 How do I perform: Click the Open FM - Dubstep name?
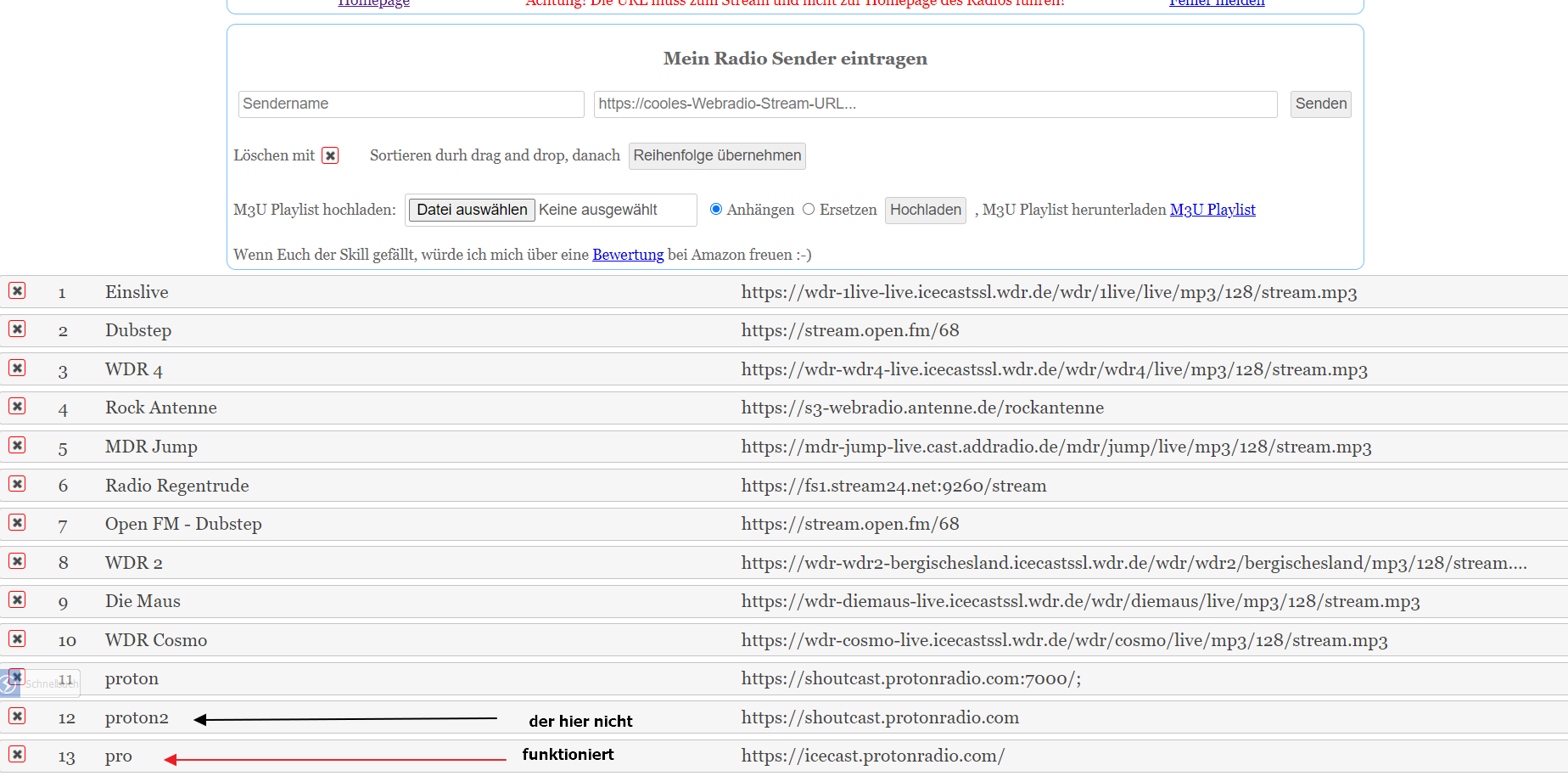(183, 524)
